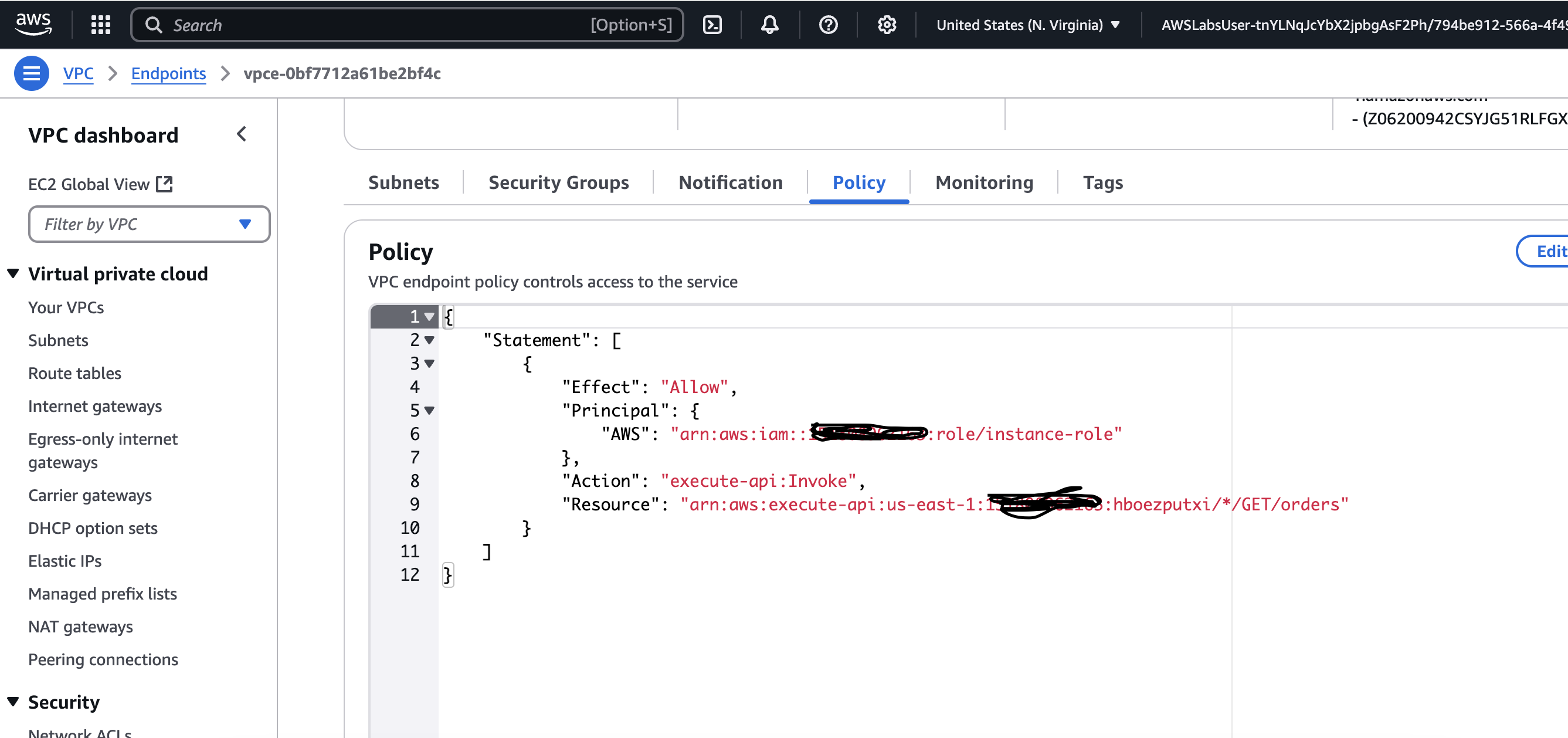Open Route tables in the sidebar
Screen dimensions: 1568x738
(75, 373)
